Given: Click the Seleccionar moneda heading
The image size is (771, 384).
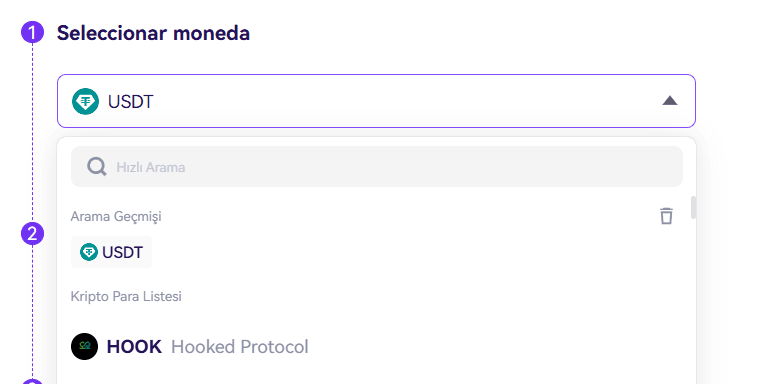Looking at the screenshot, I should pyautogui.click(x=153, y=33).
